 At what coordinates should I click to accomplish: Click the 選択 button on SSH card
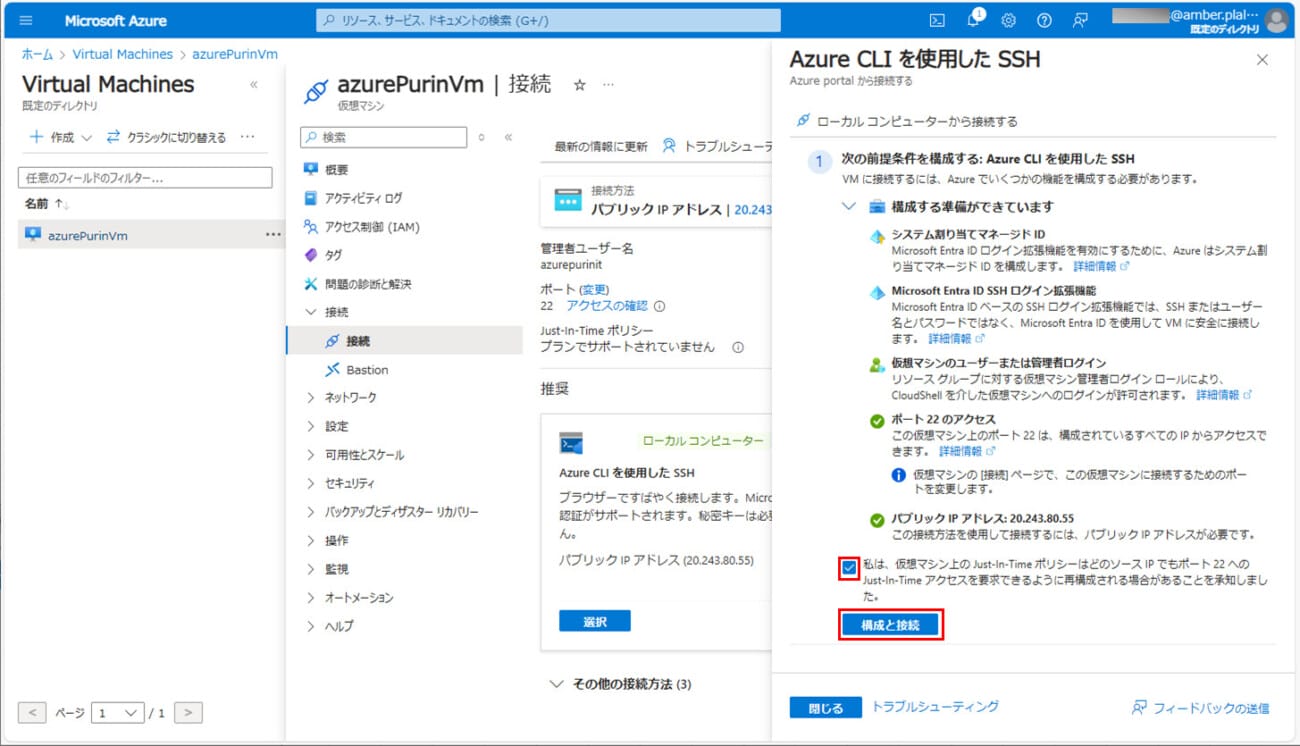tap(595, 621)
